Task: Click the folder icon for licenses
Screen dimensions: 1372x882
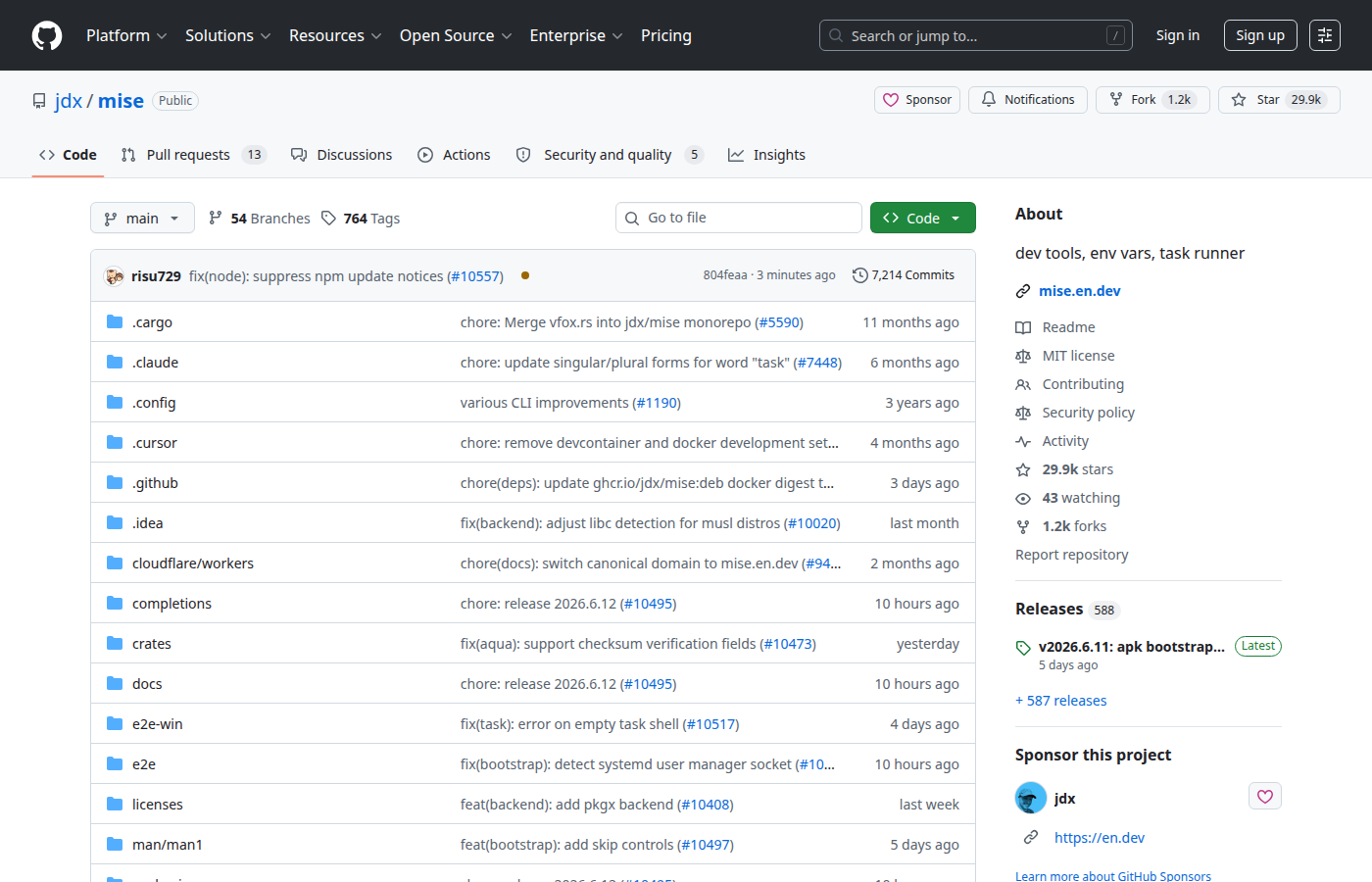Action: coord(115,804)
